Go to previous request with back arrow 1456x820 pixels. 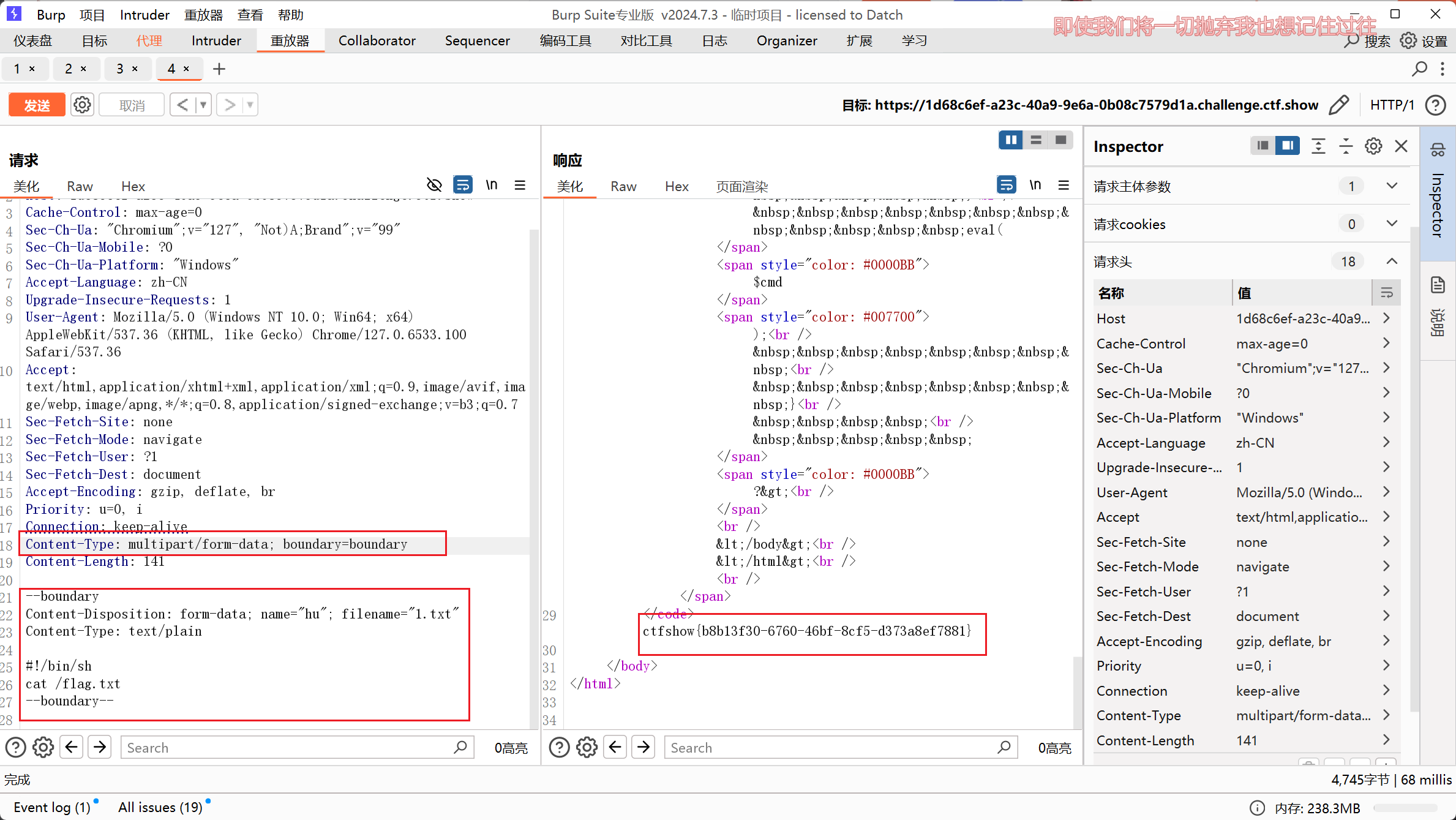[x=182, y=105]
